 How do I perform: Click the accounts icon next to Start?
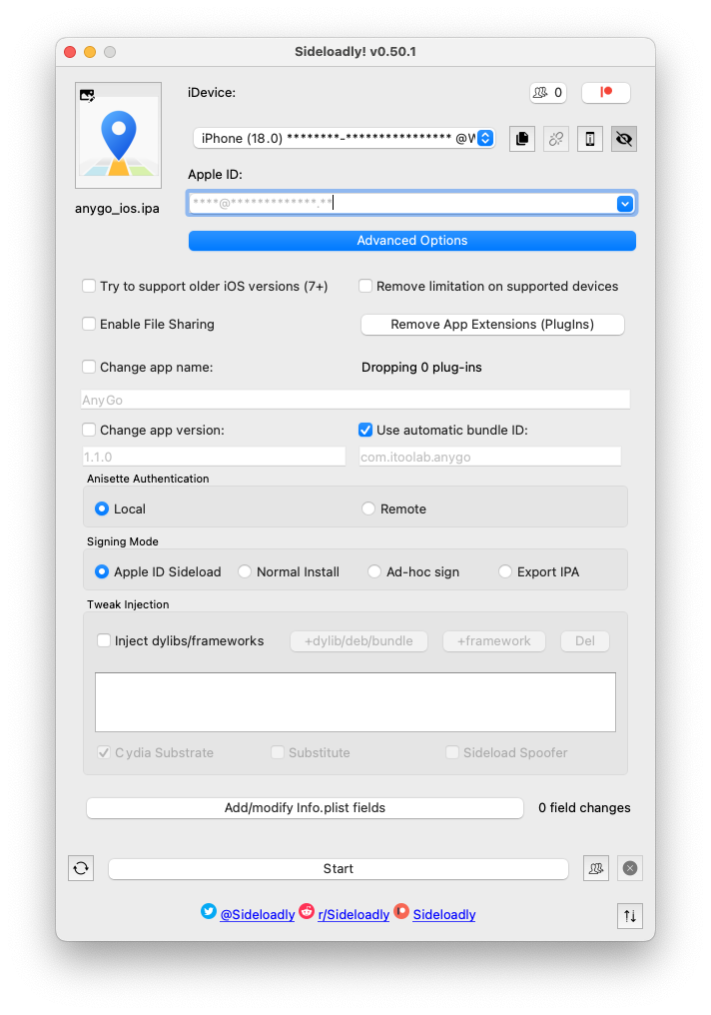tap(596, 868)
